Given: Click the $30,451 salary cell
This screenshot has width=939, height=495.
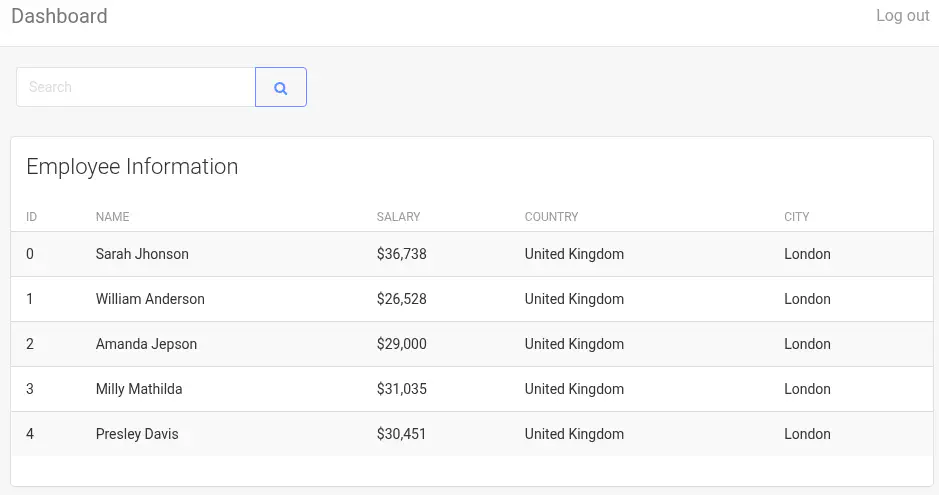Looking at the screenshot, I should [x=401, y=434].
